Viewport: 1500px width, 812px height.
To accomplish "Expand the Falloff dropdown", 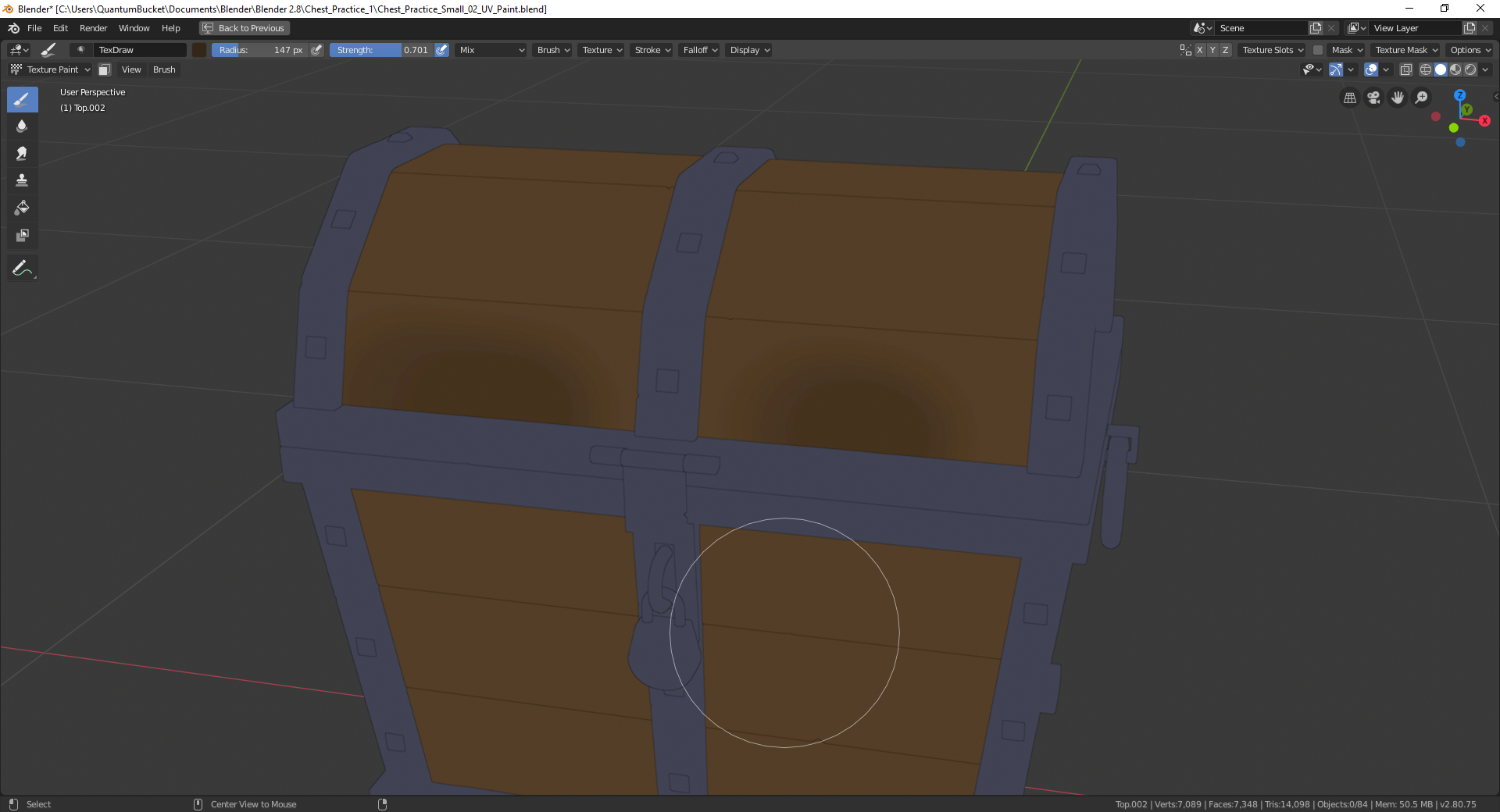I will [700, 50].
